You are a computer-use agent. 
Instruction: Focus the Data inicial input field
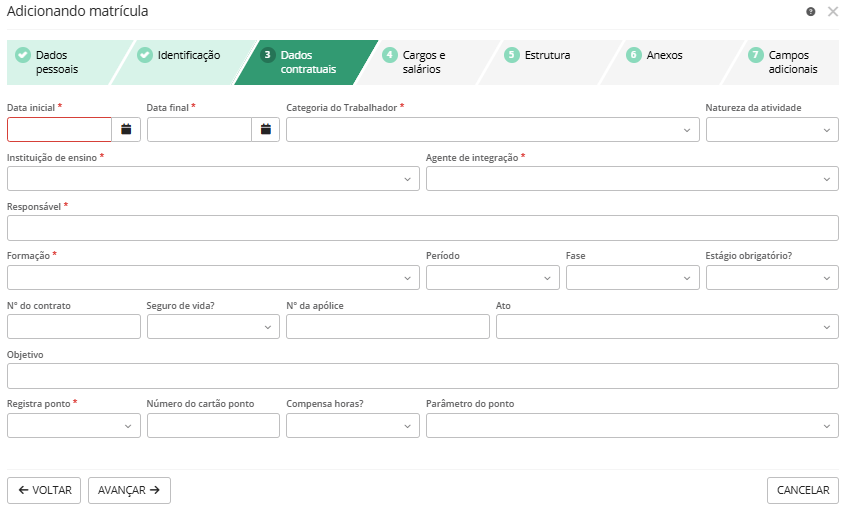(59, 130)
